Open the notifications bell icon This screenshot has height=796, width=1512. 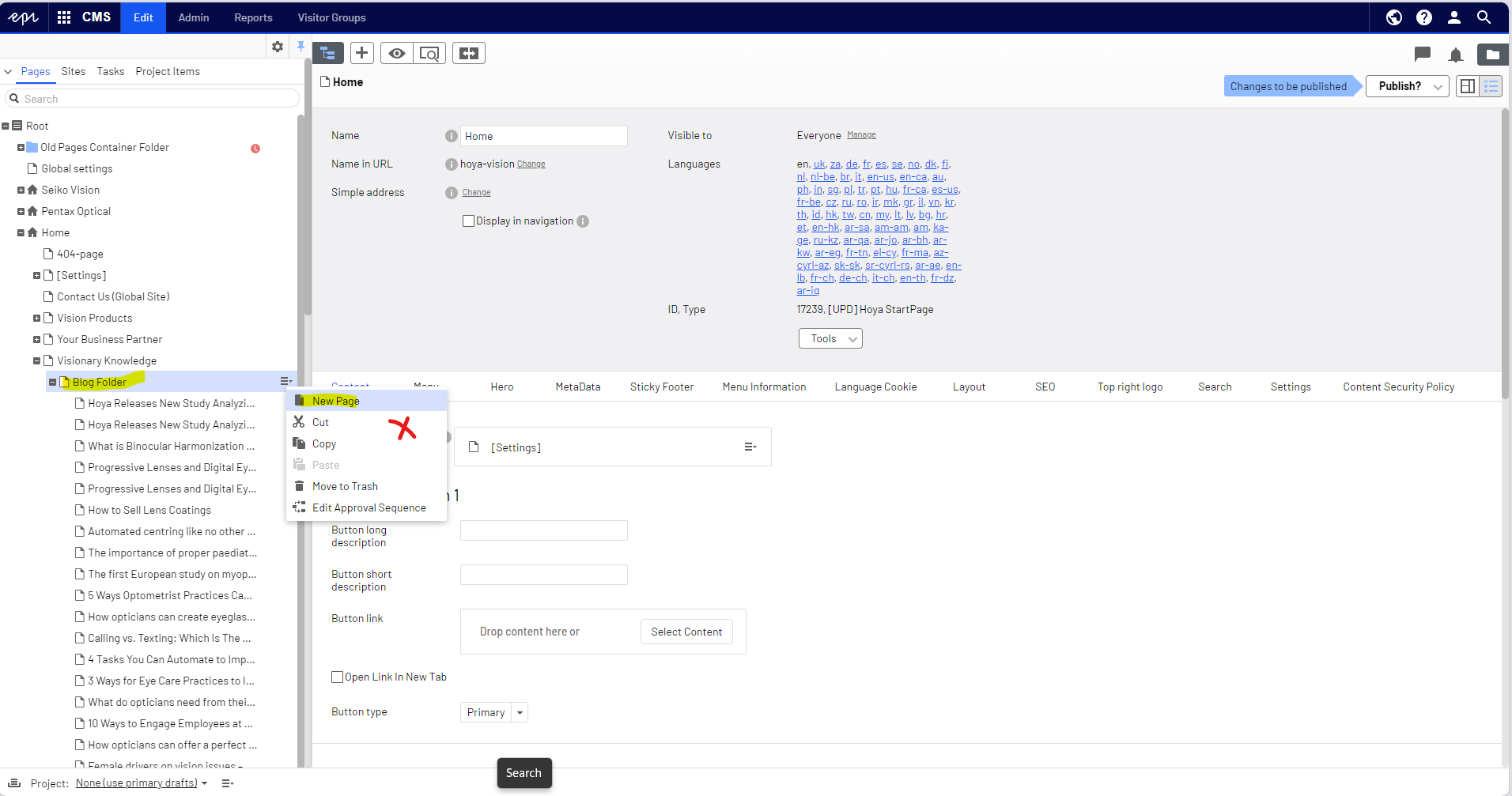pyautogui.click(x=1455, y=55)
